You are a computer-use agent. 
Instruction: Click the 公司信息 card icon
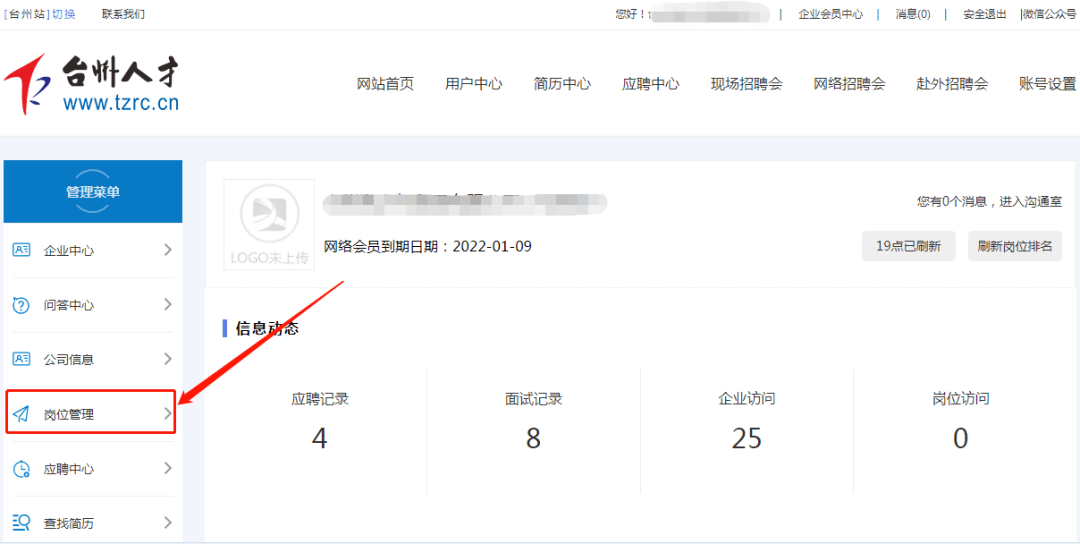(x=22, y=359)
